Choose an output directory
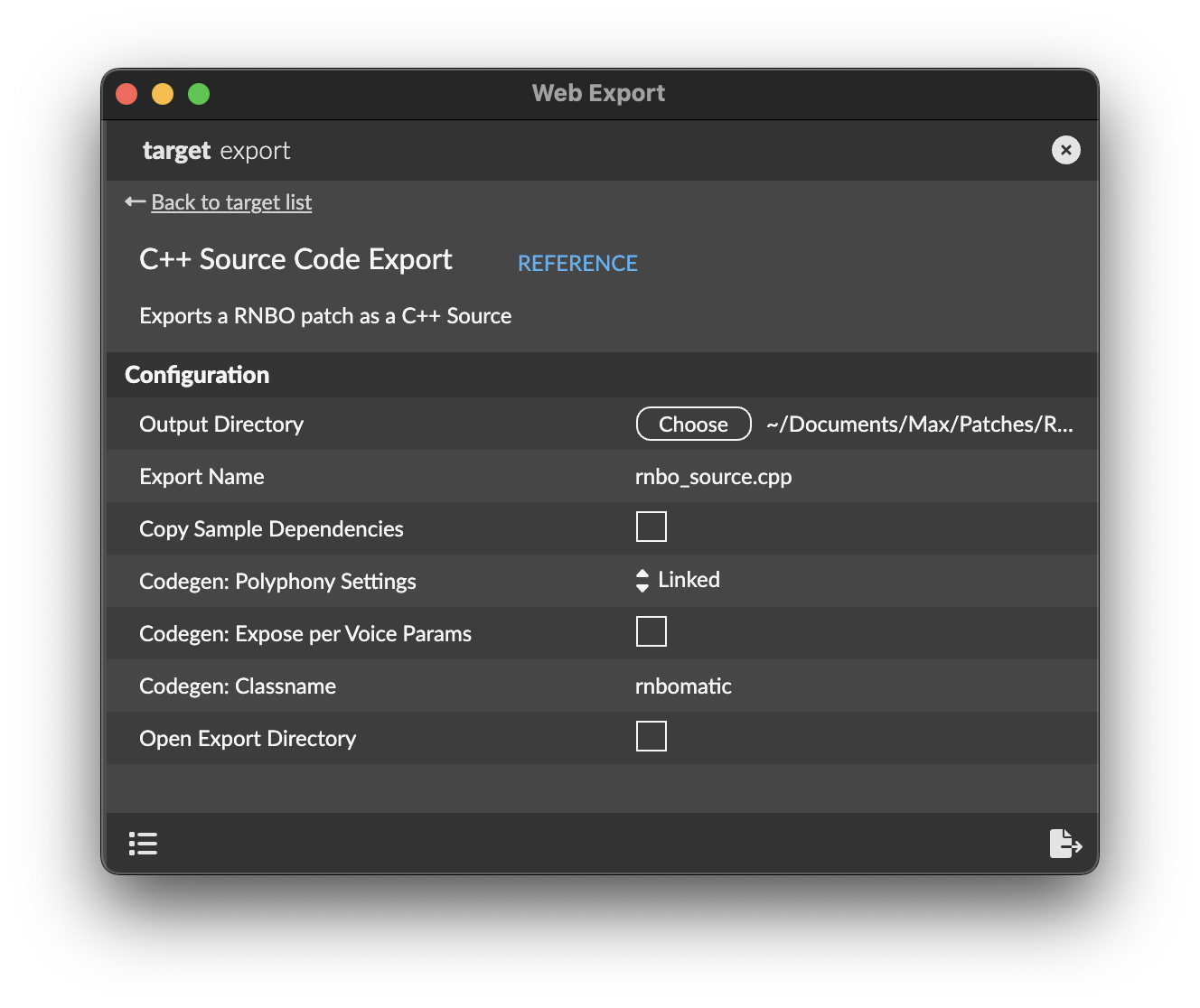Screen dimensions: 1200x1008 point(694,424)
